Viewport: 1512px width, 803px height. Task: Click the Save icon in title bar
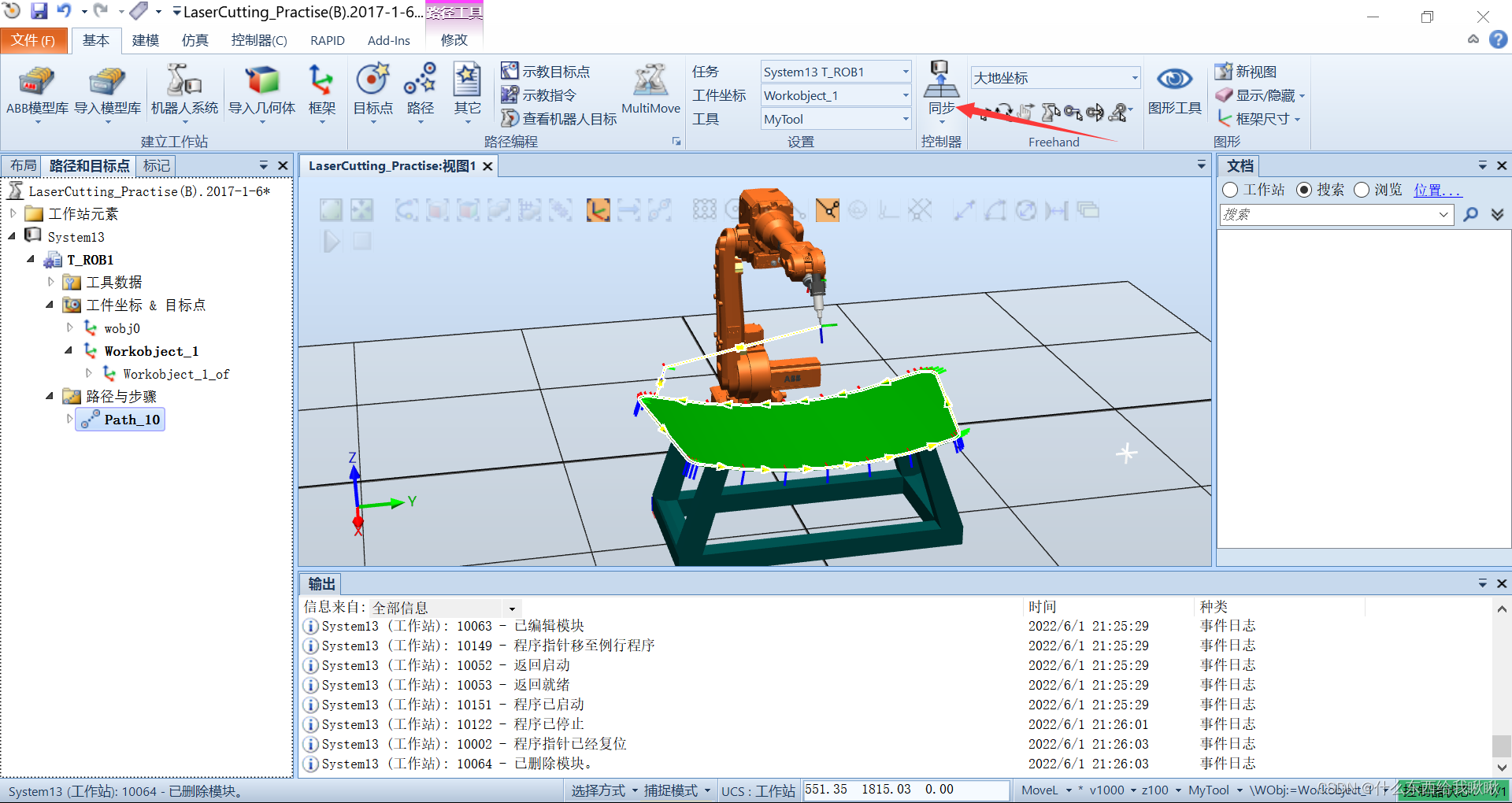click(x=39, y=11)
